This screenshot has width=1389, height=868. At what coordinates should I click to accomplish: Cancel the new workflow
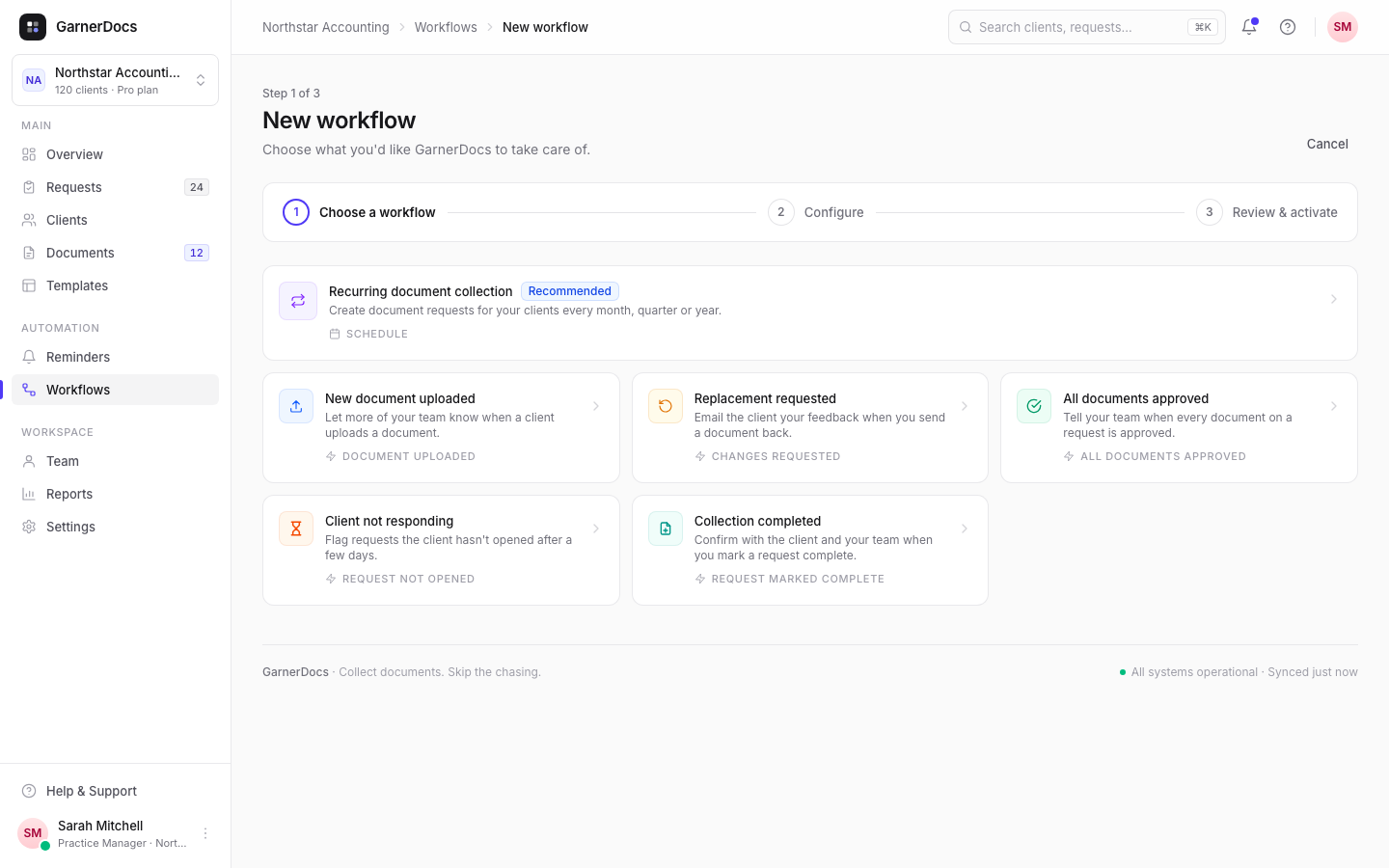click(x=1327, y=144)
